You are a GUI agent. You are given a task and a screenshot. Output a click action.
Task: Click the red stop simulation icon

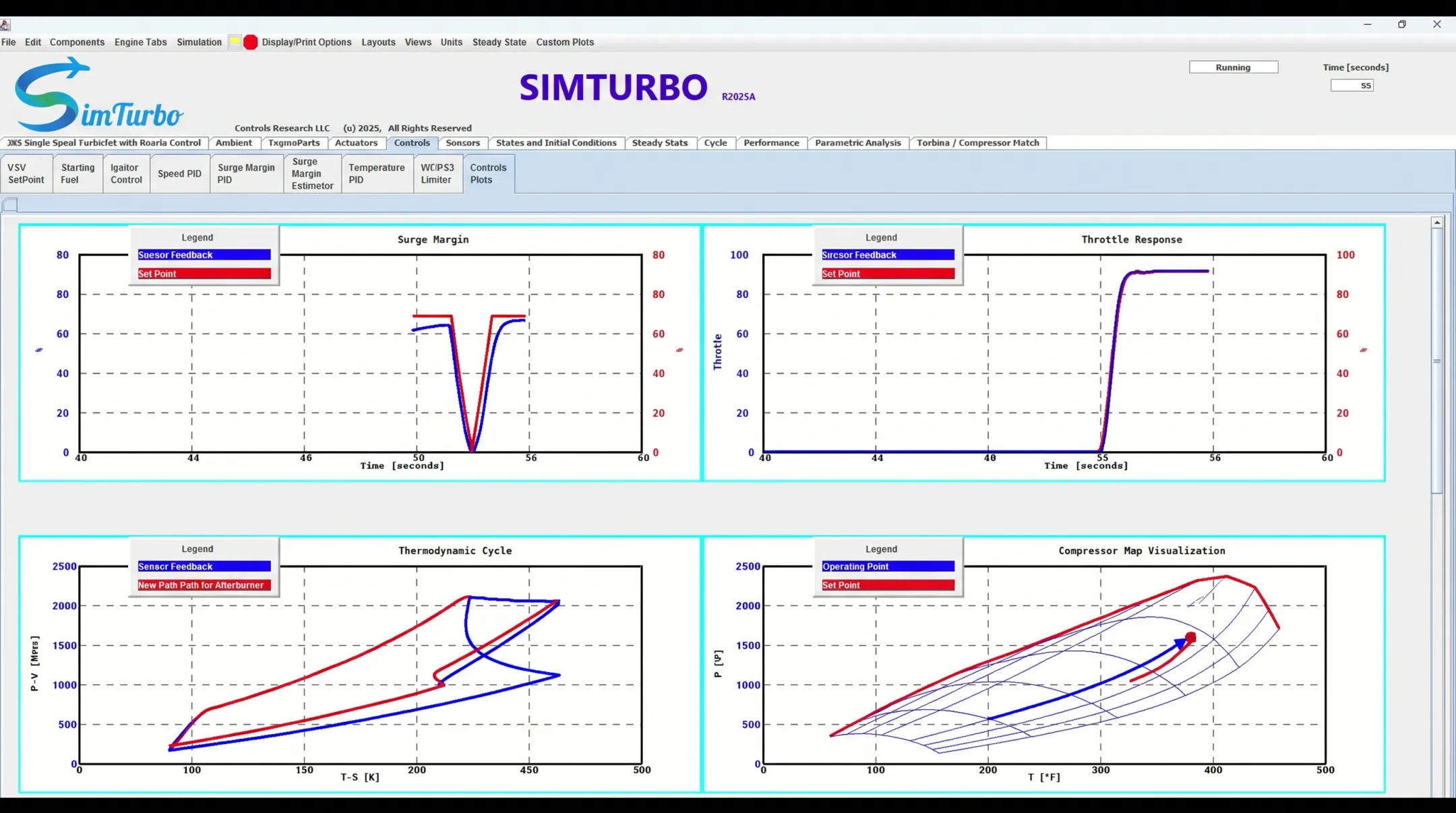250,42
